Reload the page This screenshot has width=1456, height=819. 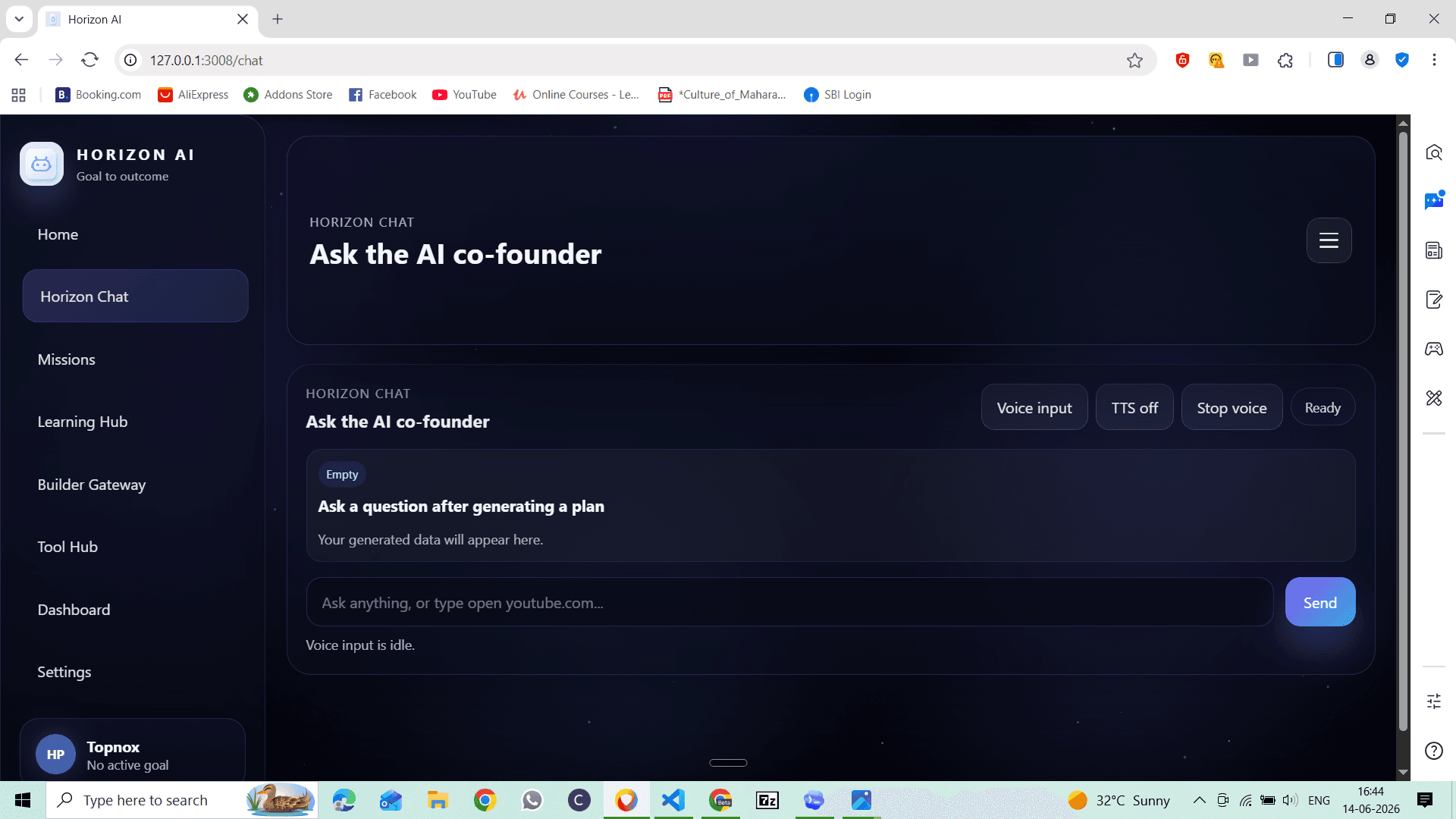point(90,60)
